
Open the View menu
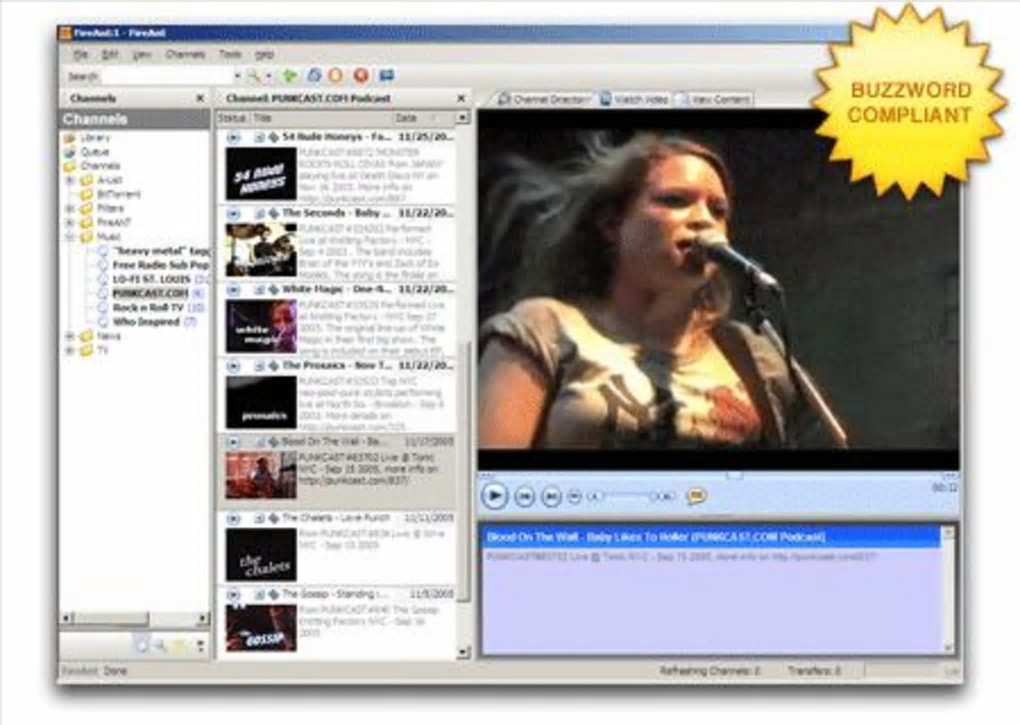pos(142,55)
